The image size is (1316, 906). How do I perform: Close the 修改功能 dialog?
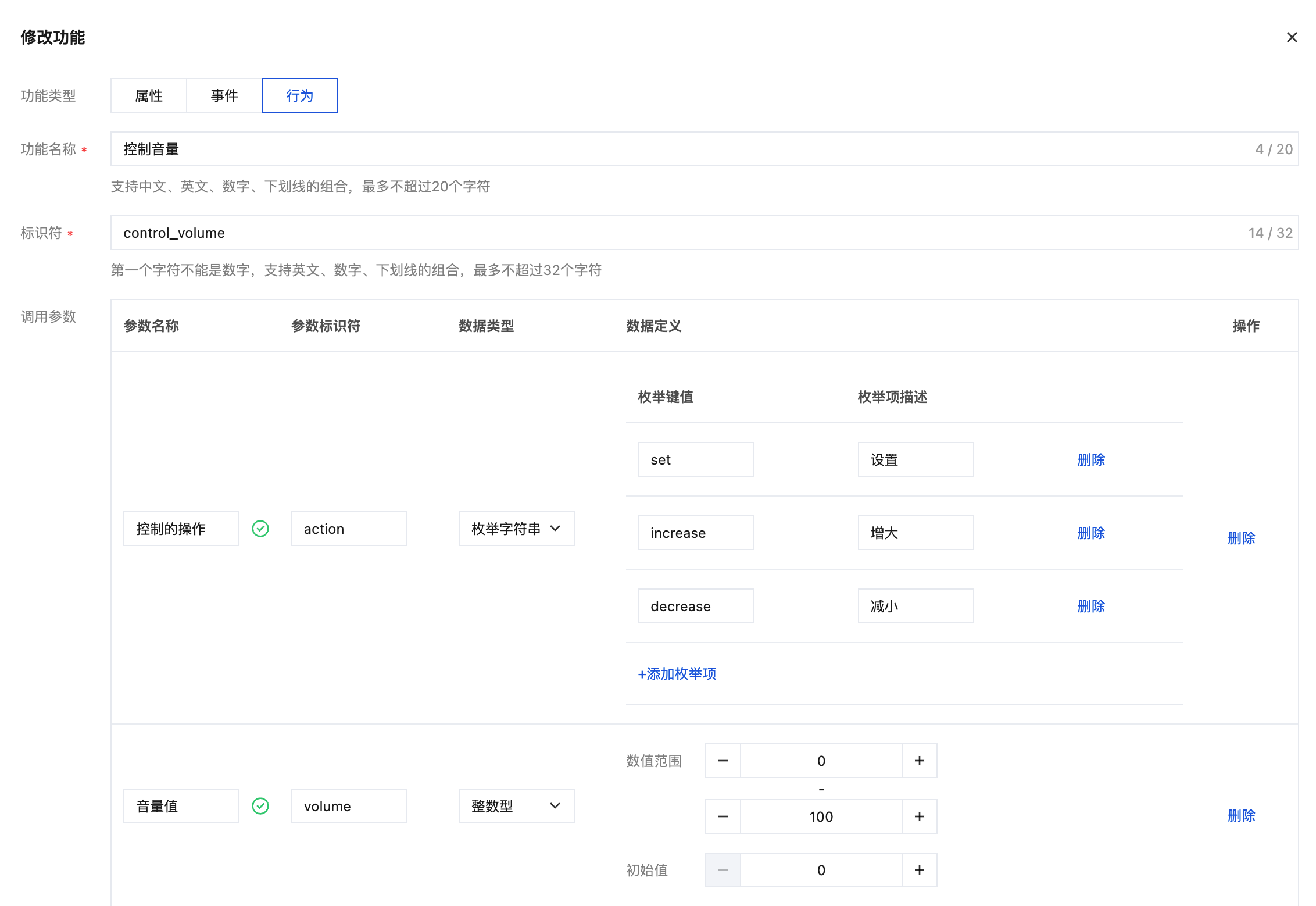(1292, 38)
